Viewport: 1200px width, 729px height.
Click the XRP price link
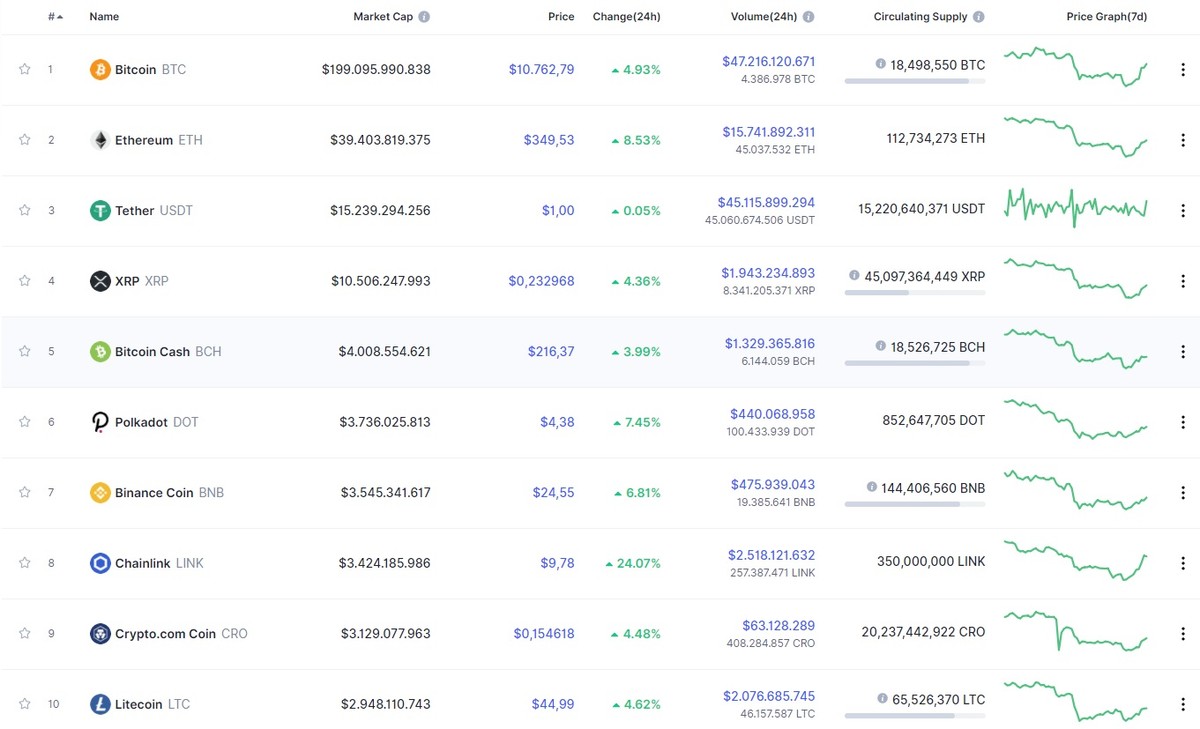(x=541, y=281)
